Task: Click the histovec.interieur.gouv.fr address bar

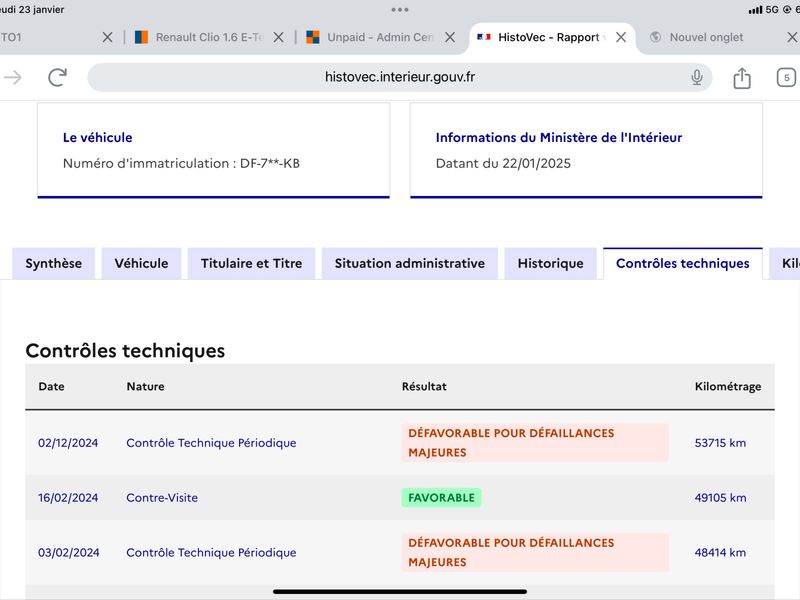Action: coord(400,78)
